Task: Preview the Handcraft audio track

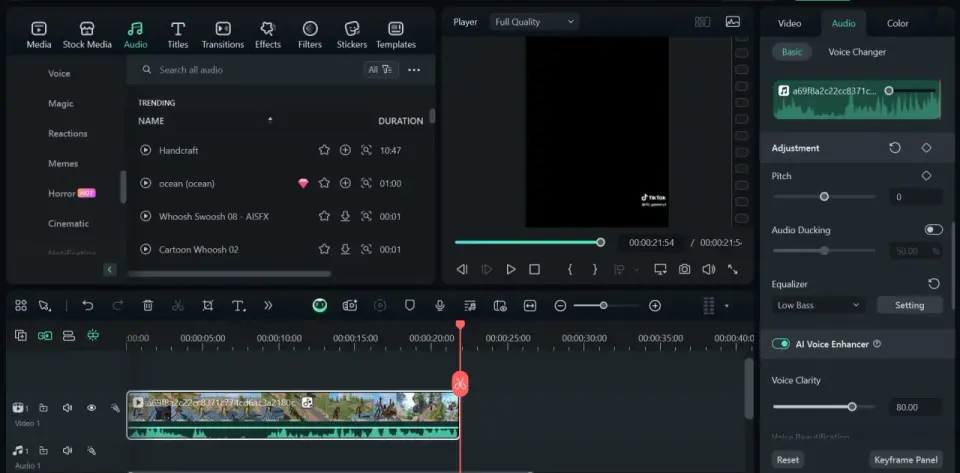Action: point(145,150)
